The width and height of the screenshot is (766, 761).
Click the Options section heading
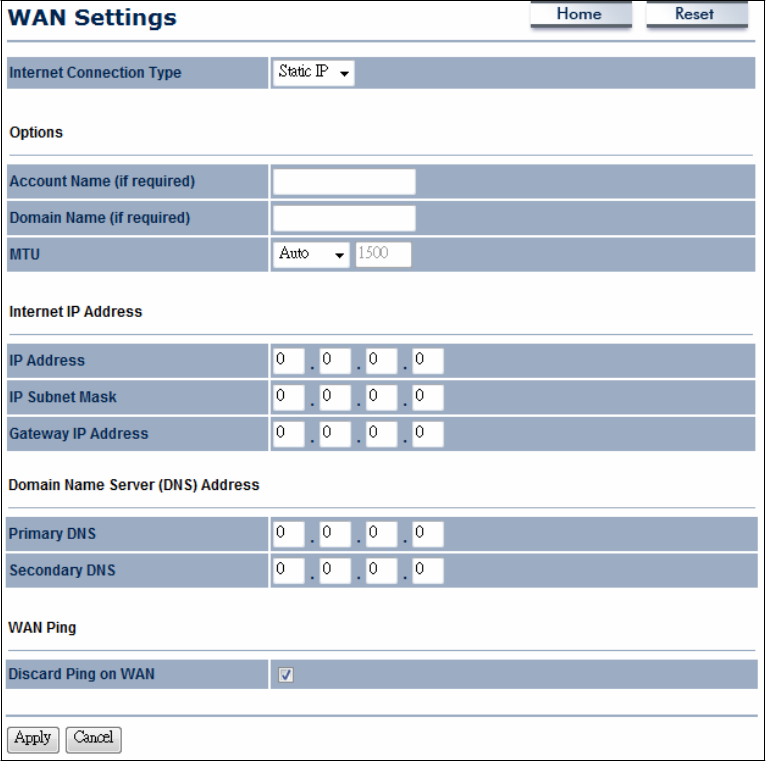click(x=36, y=133)
